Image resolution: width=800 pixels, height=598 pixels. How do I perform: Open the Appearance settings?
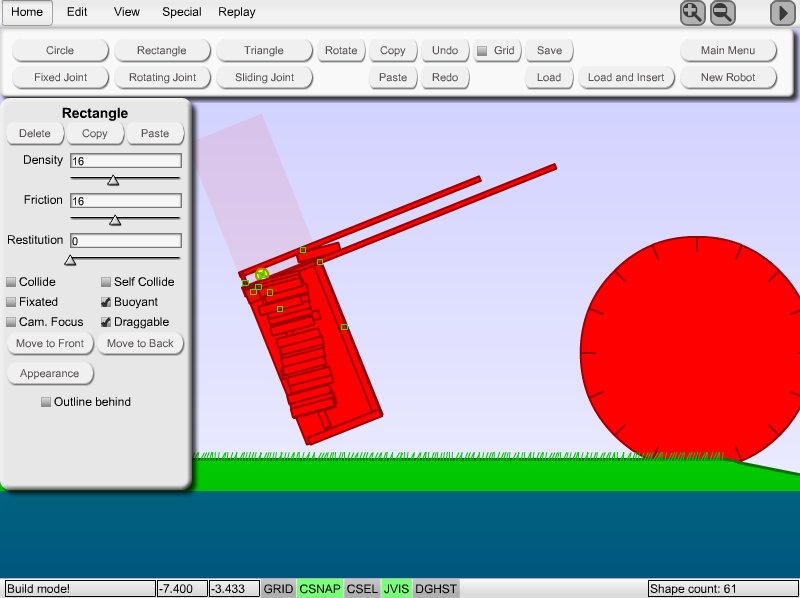click(x=49, y=373)
